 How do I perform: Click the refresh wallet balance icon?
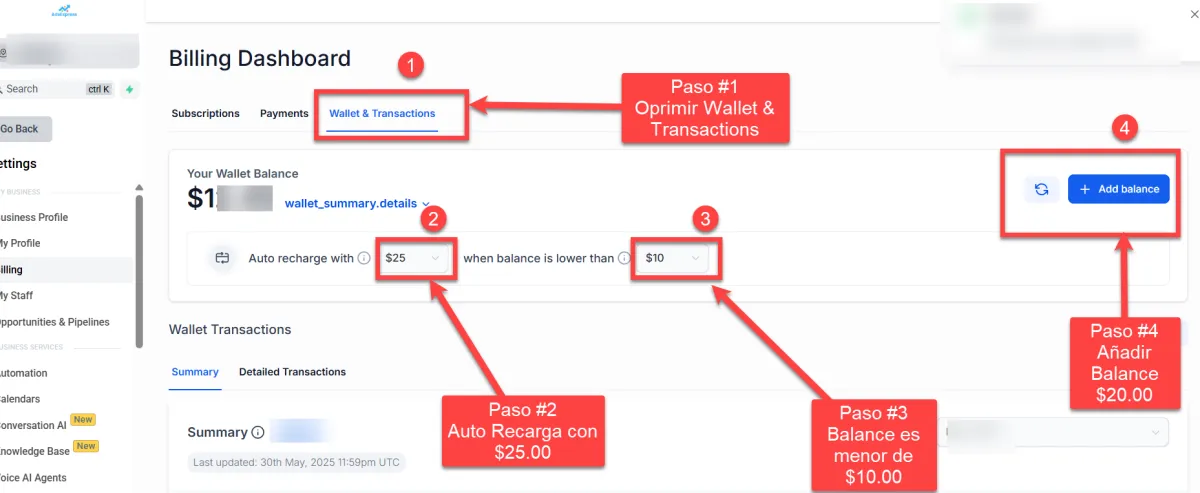(1041, 189)
